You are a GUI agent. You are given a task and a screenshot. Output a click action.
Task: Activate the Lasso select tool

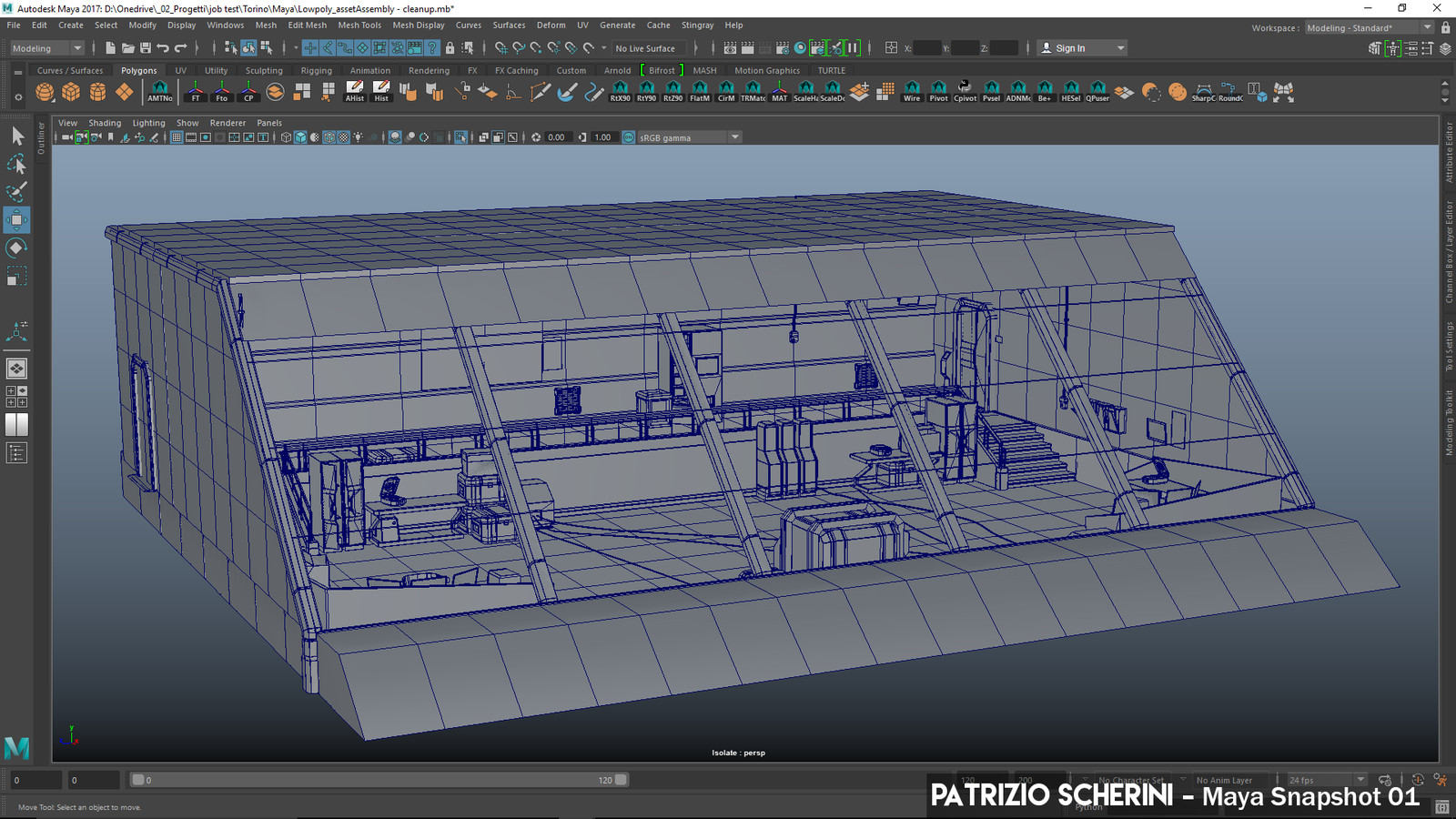pyautogui.click(x=16, y=165)
